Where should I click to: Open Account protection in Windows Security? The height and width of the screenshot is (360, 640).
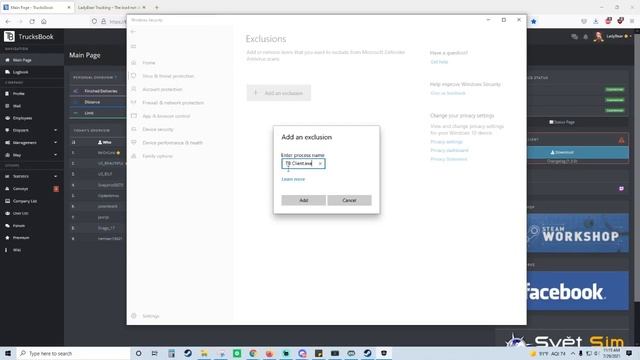pos(162,89)
